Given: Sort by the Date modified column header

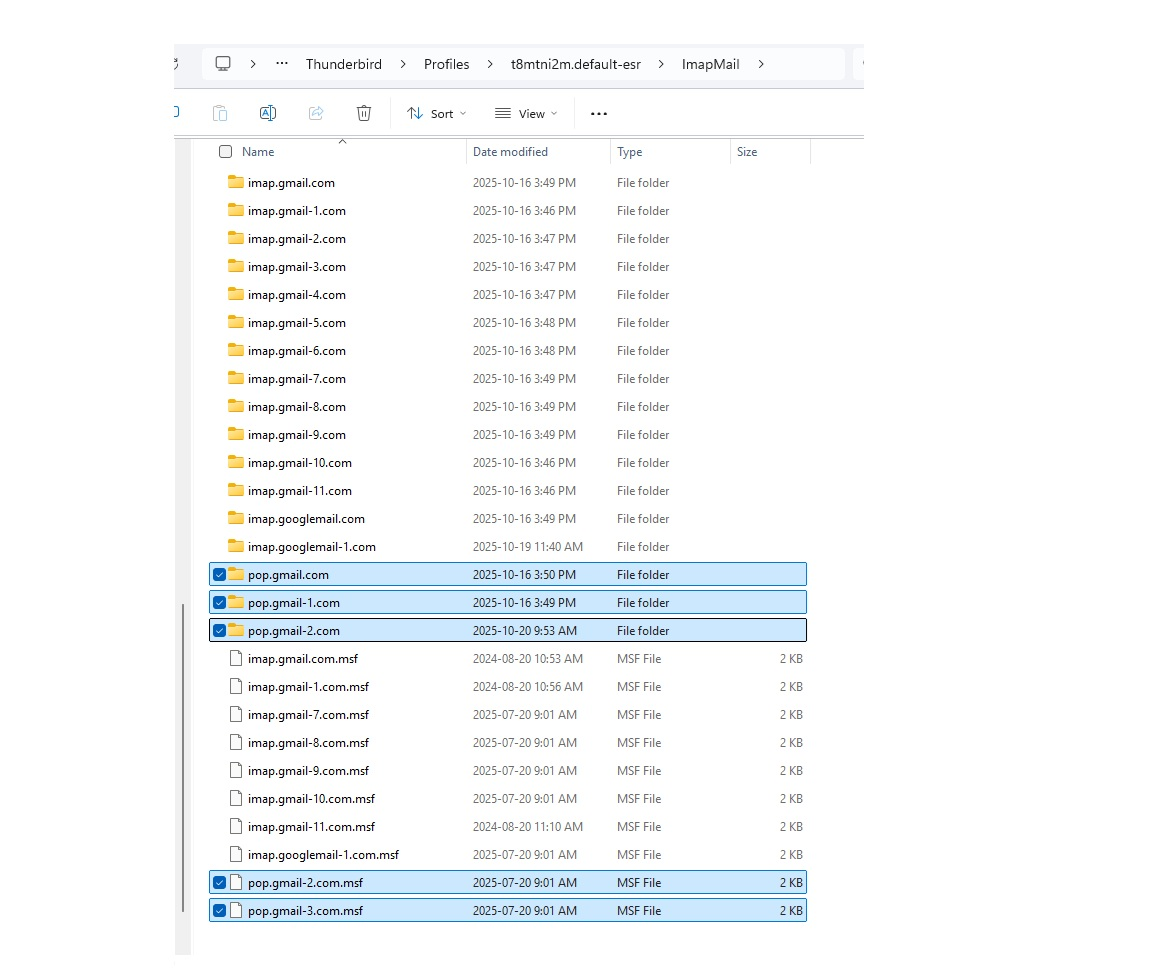Looking at the screenshot, I should pyautogui.click(x=510, y=152).
